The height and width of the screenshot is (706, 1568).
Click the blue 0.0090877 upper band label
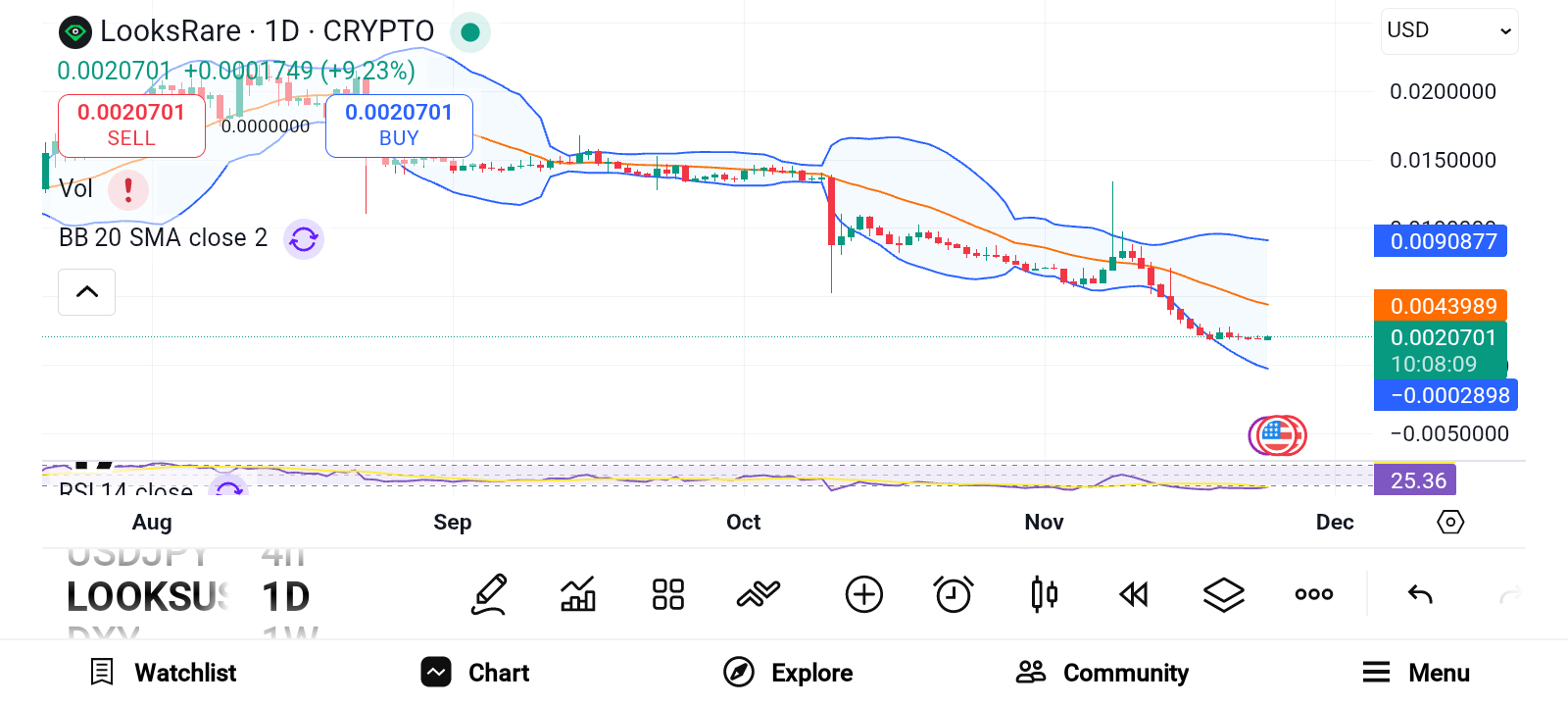click(x=1441, y=241)
